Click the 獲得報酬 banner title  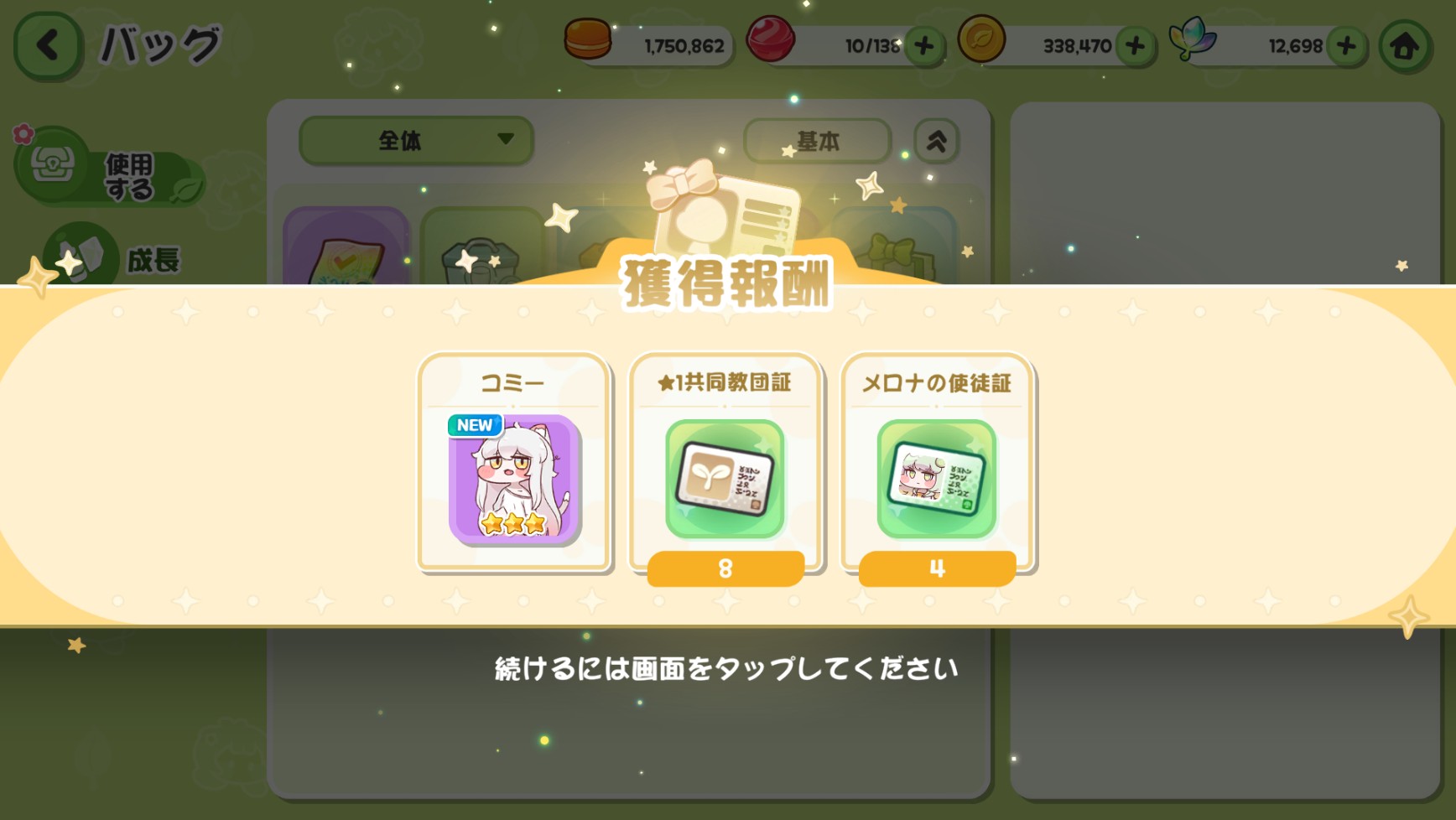pos(726,283)
